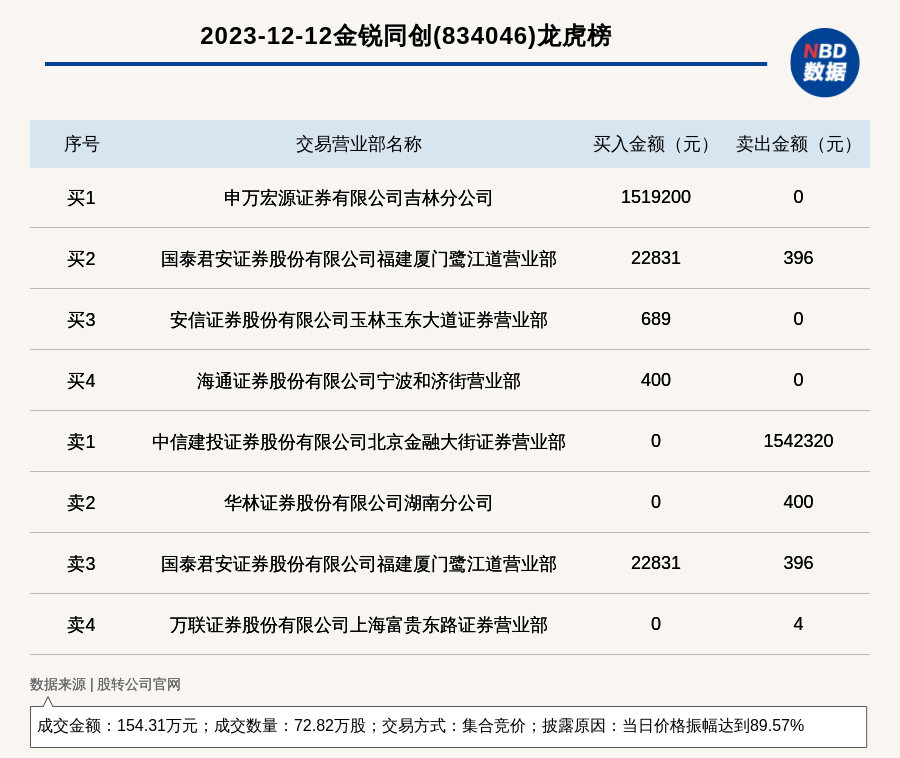Click the sell amount 0 in row 买4
The height and width of the screenshot is (758, 900).
[x=798, y=380]
